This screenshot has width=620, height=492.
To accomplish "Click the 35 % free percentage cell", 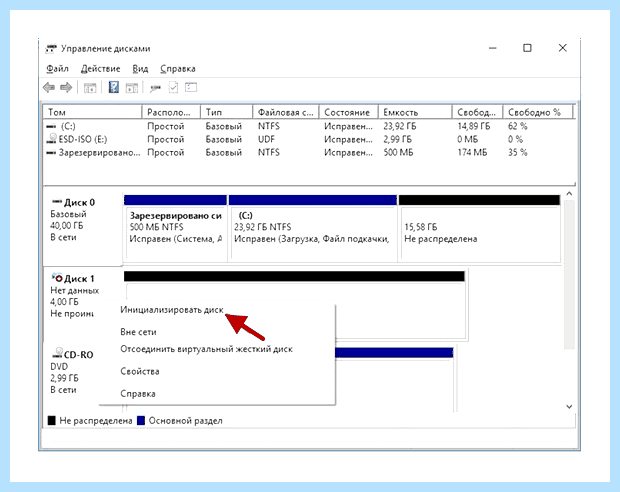I will [x=518, y=152].
